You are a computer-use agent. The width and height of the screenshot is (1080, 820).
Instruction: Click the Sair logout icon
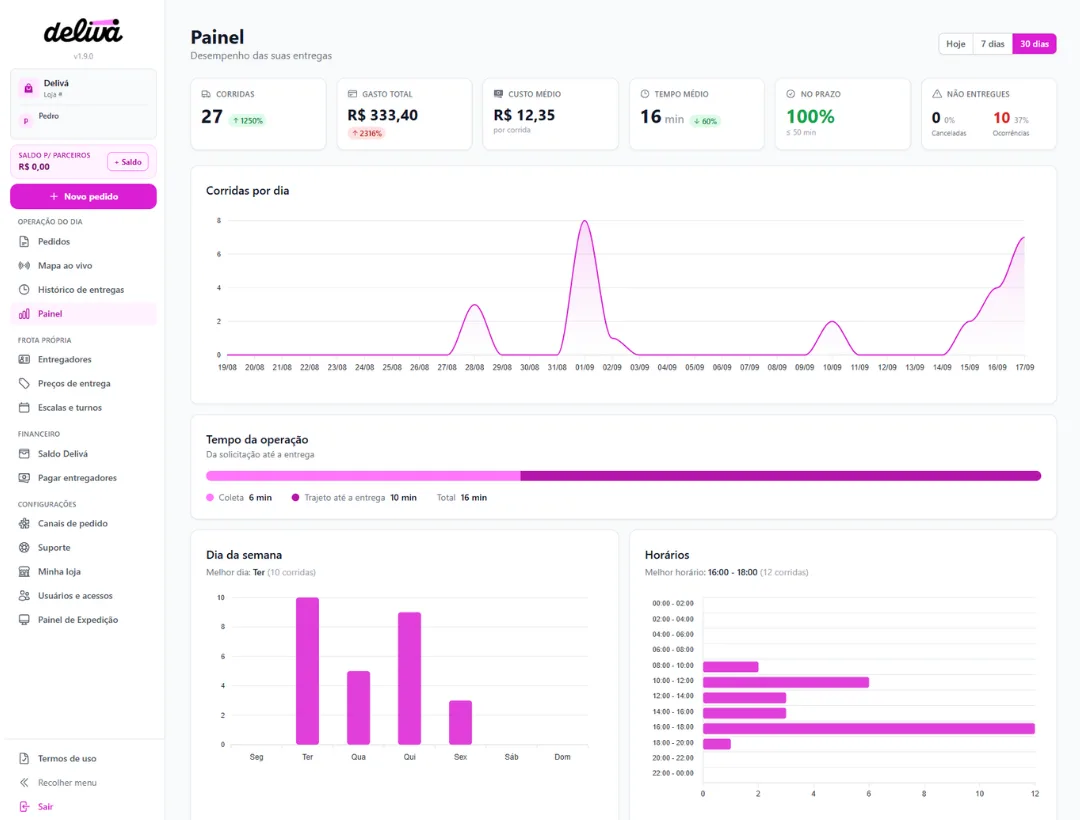[24, 807]
